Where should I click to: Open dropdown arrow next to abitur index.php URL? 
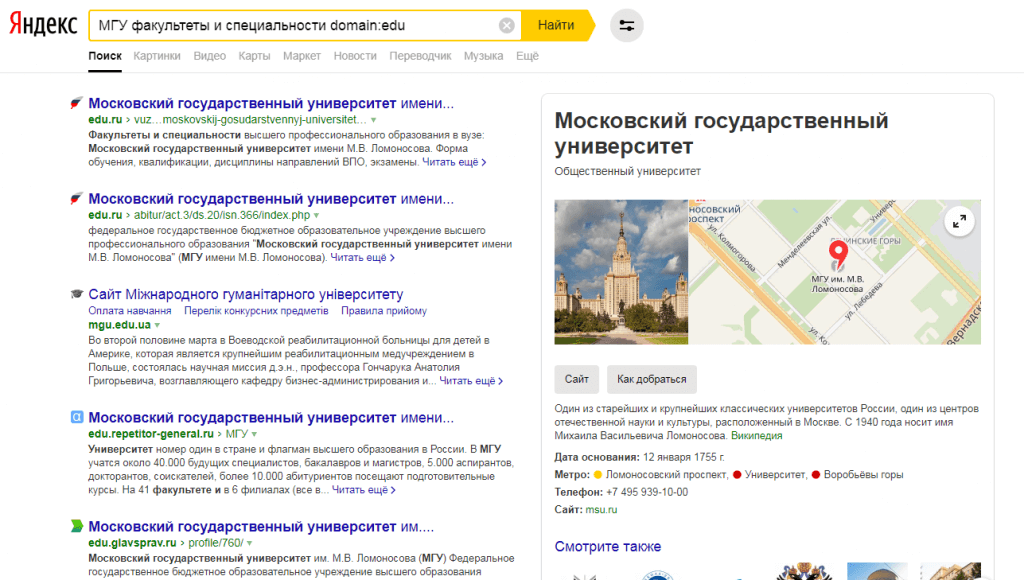(x=316, y=216)
